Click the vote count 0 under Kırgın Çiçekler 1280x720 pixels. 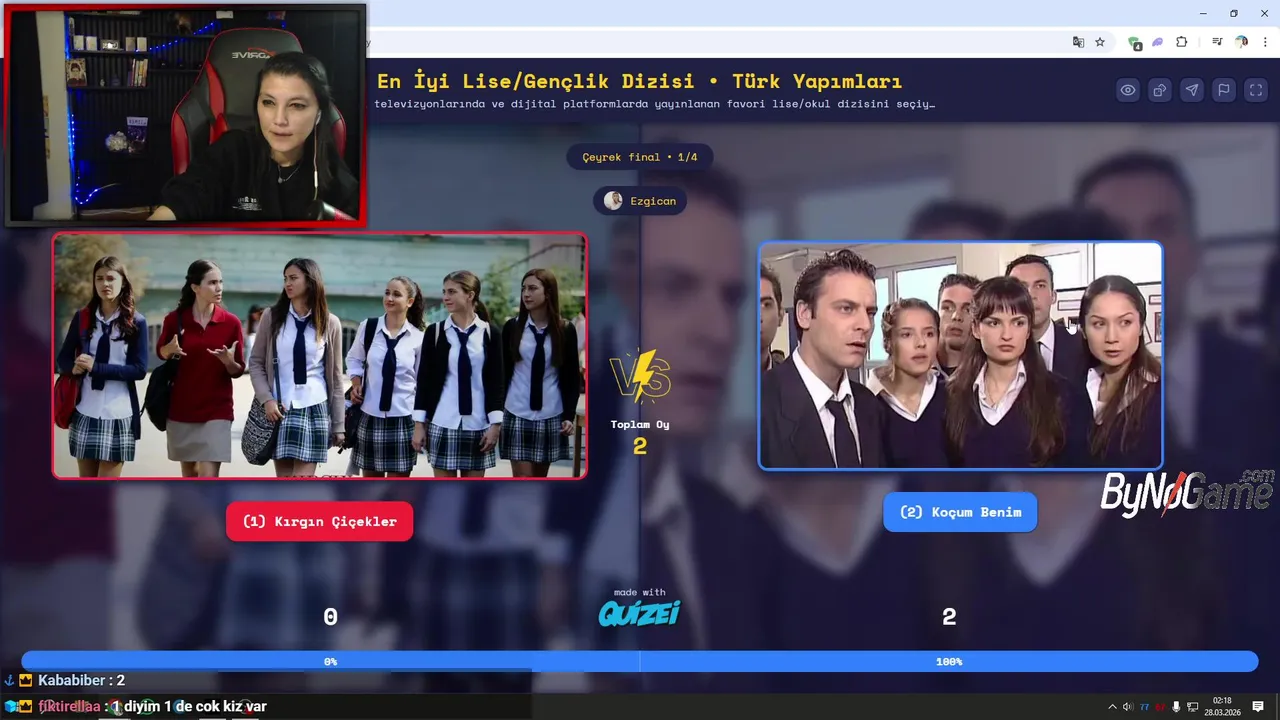point(331,617)
